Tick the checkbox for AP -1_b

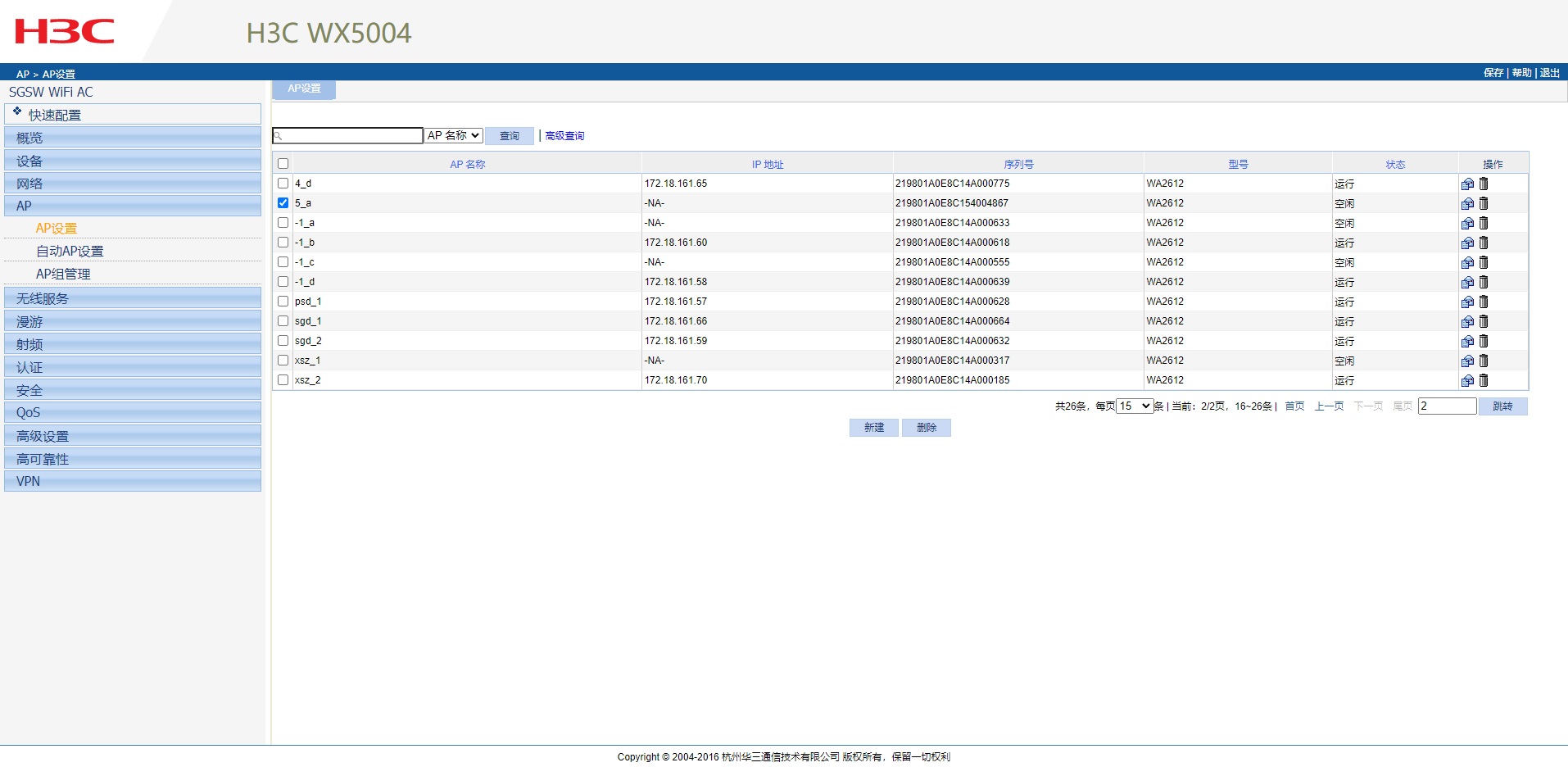tap(283, 243)
